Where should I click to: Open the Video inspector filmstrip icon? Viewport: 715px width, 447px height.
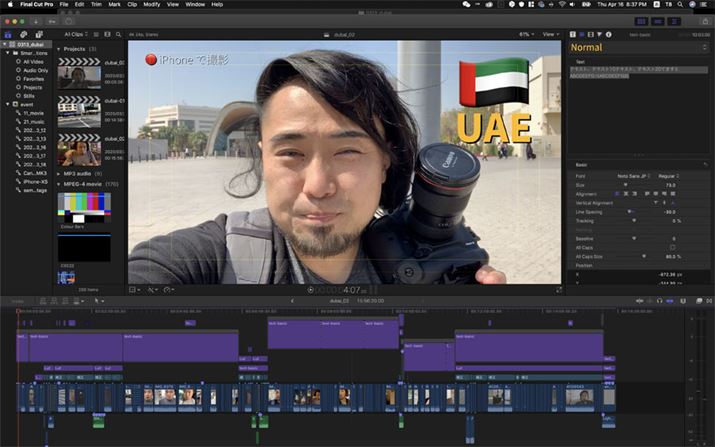click(591, 35)
